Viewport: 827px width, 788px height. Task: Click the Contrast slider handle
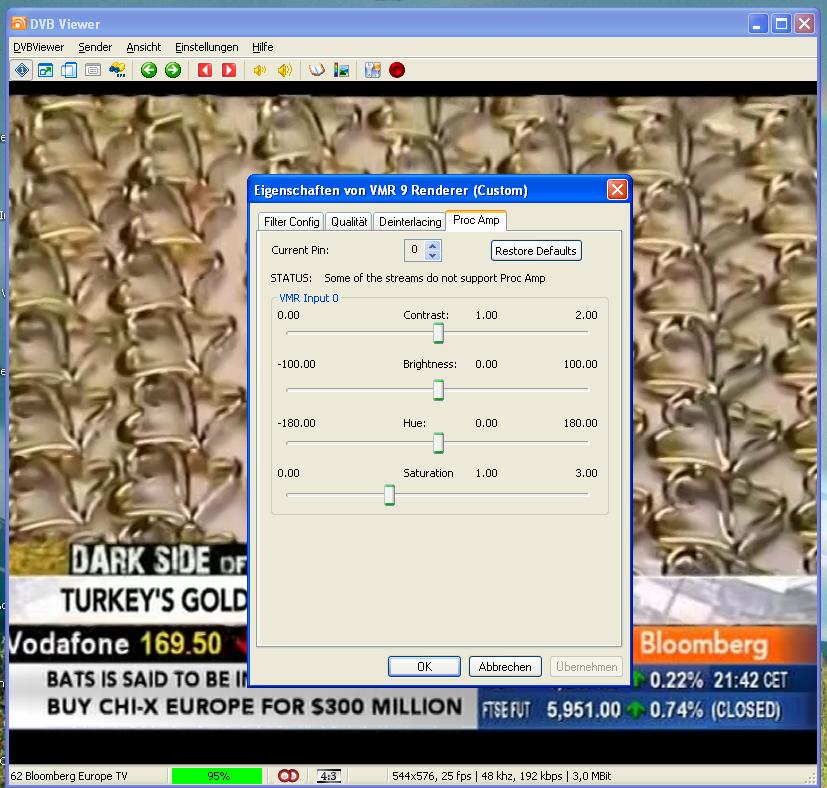pos(438,333)
